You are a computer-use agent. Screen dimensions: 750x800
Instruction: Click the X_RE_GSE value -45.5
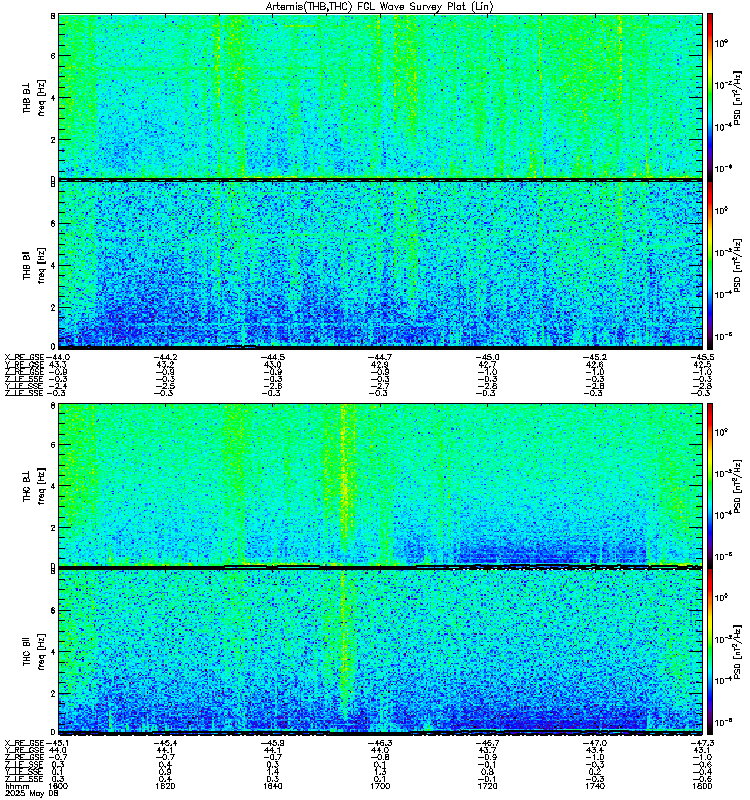(702, 357)
